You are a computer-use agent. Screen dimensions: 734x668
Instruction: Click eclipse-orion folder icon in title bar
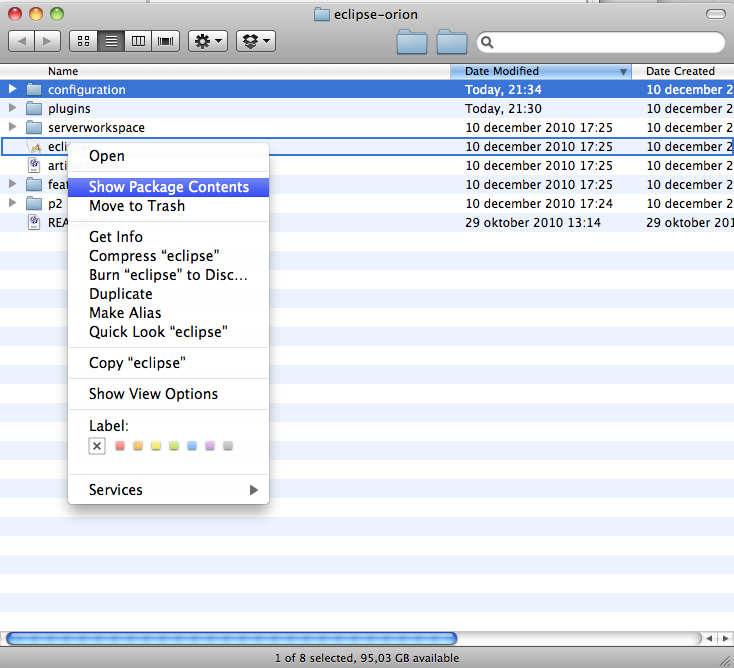[x=322, y=15]
